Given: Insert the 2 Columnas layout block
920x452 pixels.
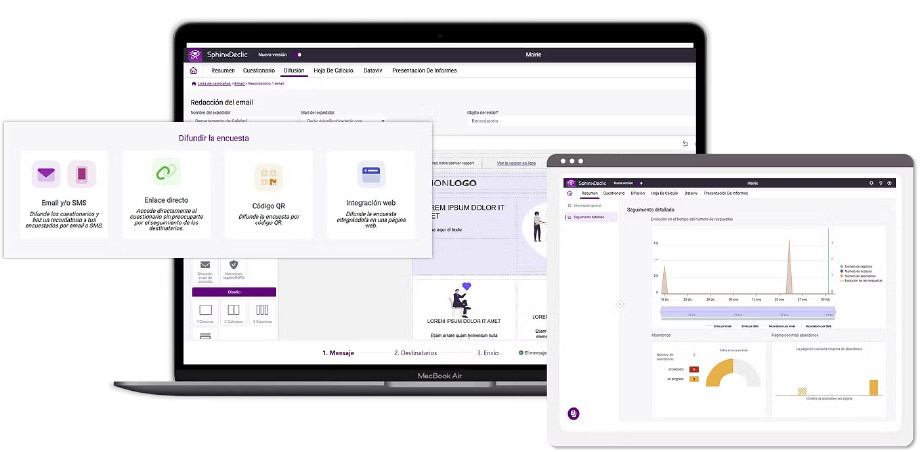Looking at the screenshot, I should click(x=233, y=313).
